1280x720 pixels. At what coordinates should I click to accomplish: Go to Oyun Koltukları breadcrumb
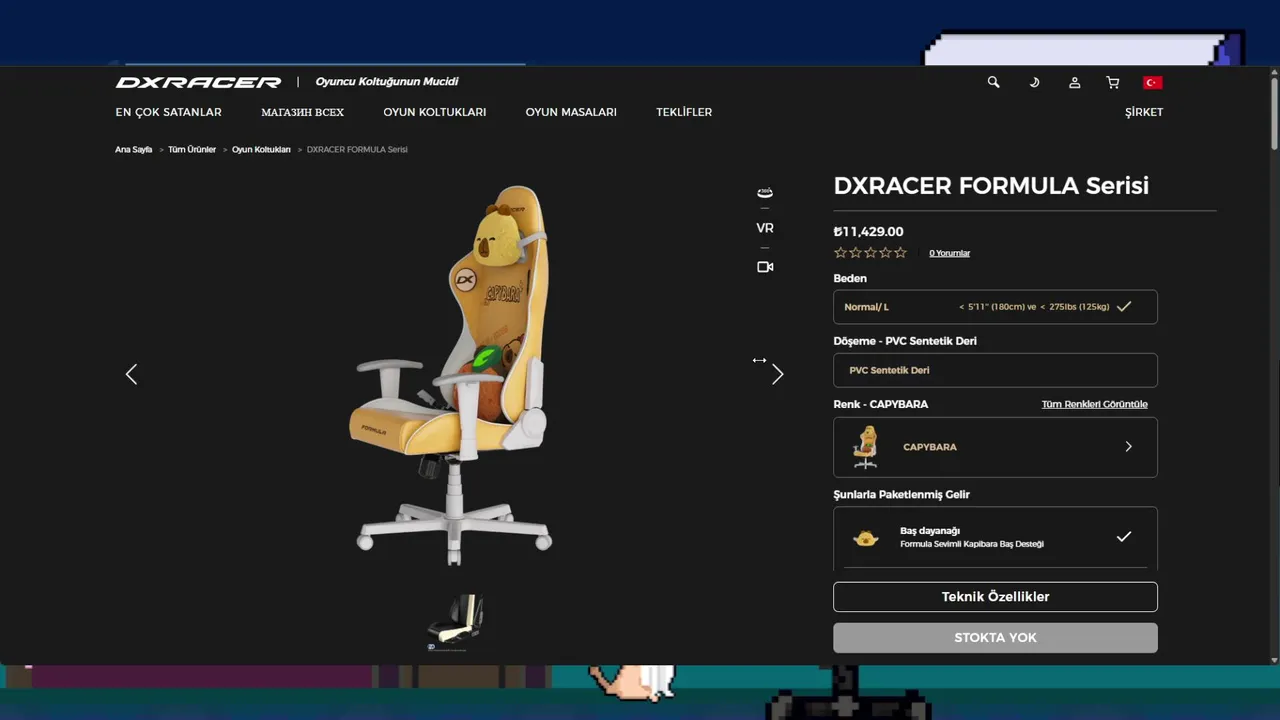(261, 149)
